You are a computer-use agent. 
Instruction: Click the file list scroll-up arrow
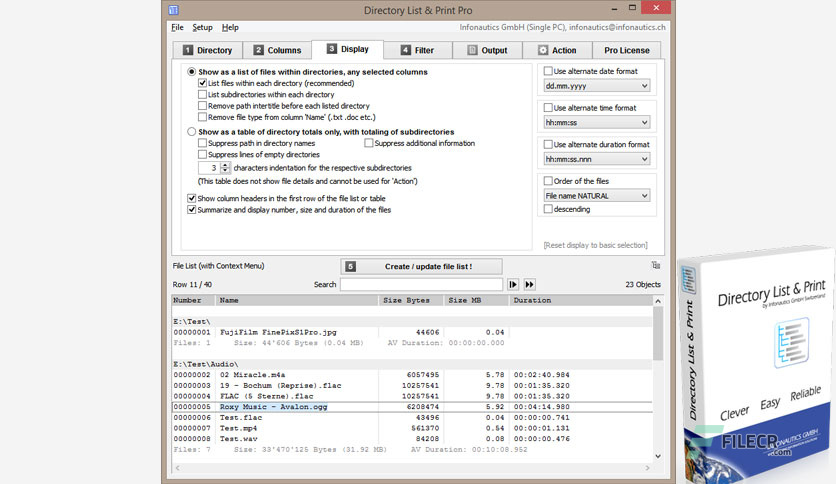click(658, 301)
